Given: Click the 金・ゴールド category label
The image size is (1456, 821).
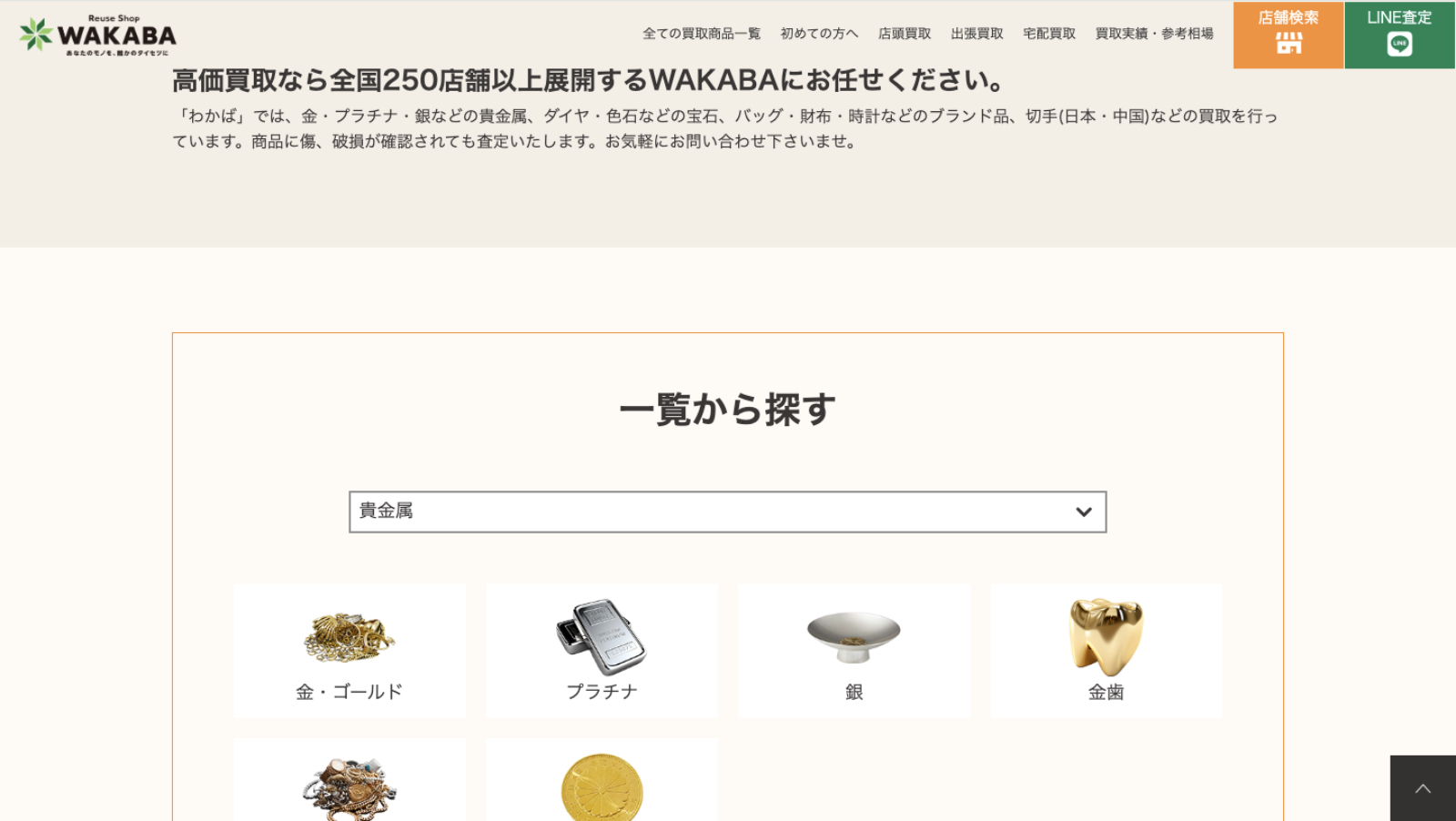Looking at the screenshot, I should click(x=349, y=692).
